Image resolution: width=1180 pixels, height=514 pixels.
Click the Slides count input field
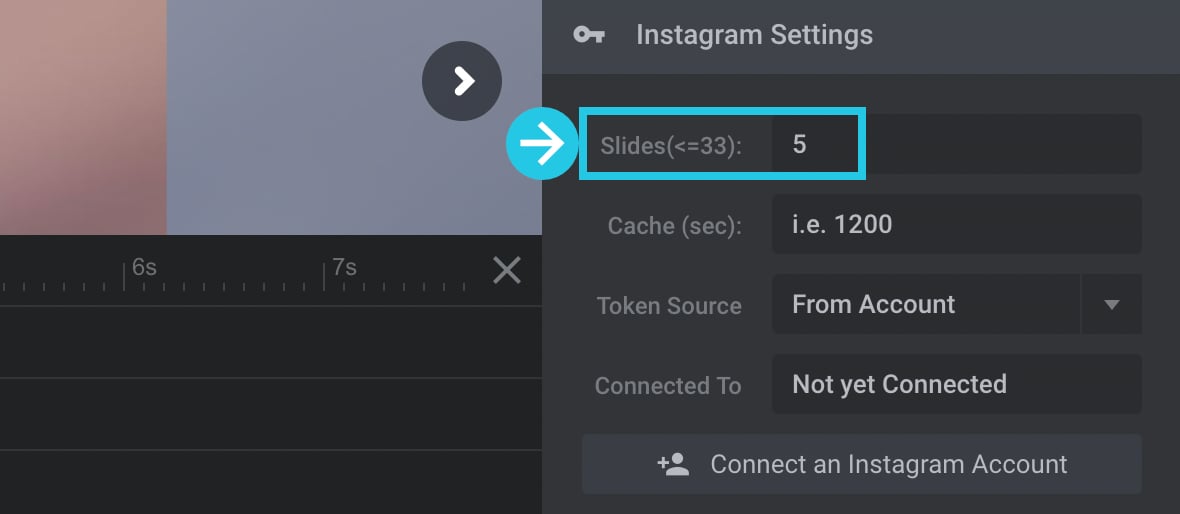click(956, 144)
